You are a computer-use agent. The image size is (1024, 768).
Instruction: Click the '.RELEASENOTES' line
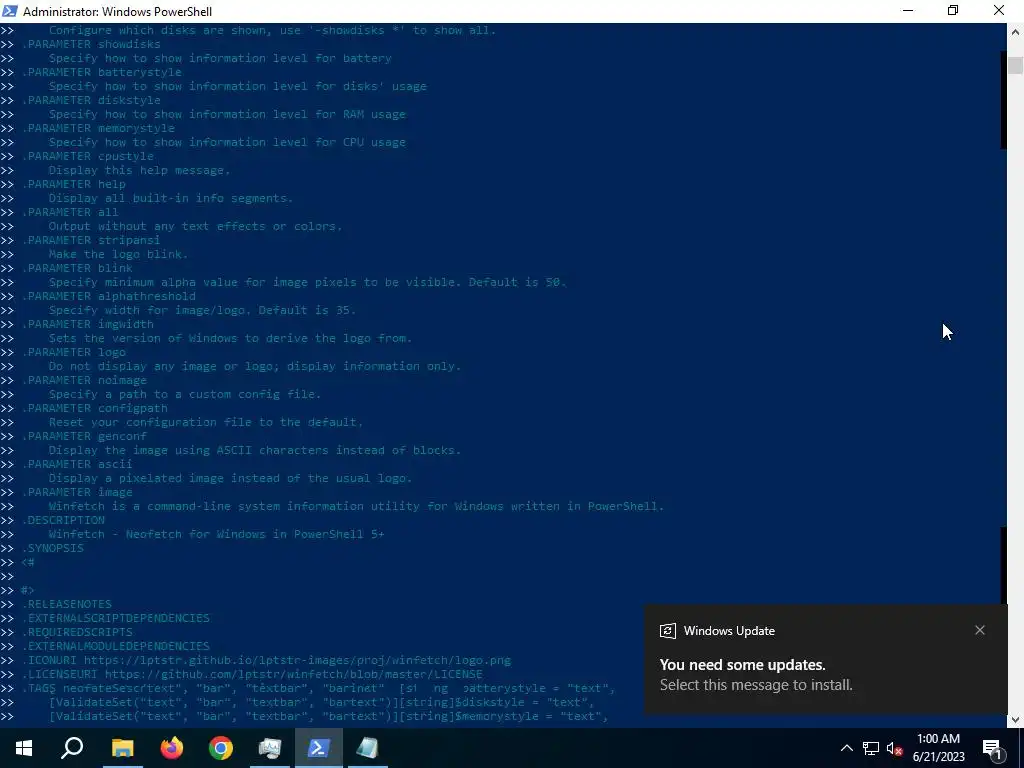pos(67,605)
